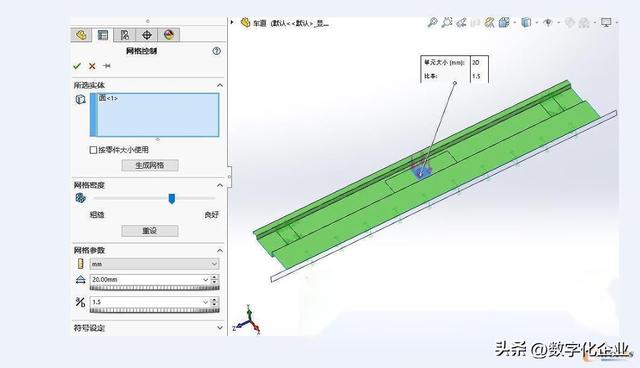Screen dimensions: 640x368
Task: Click the element size thumbwheel ruler
Action: 154,288
